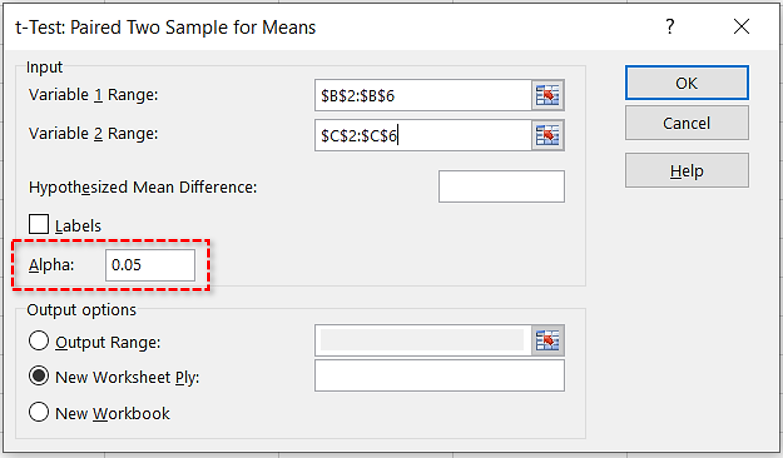Click the Variable 2 Range cell selector icon

coord(548,134)
